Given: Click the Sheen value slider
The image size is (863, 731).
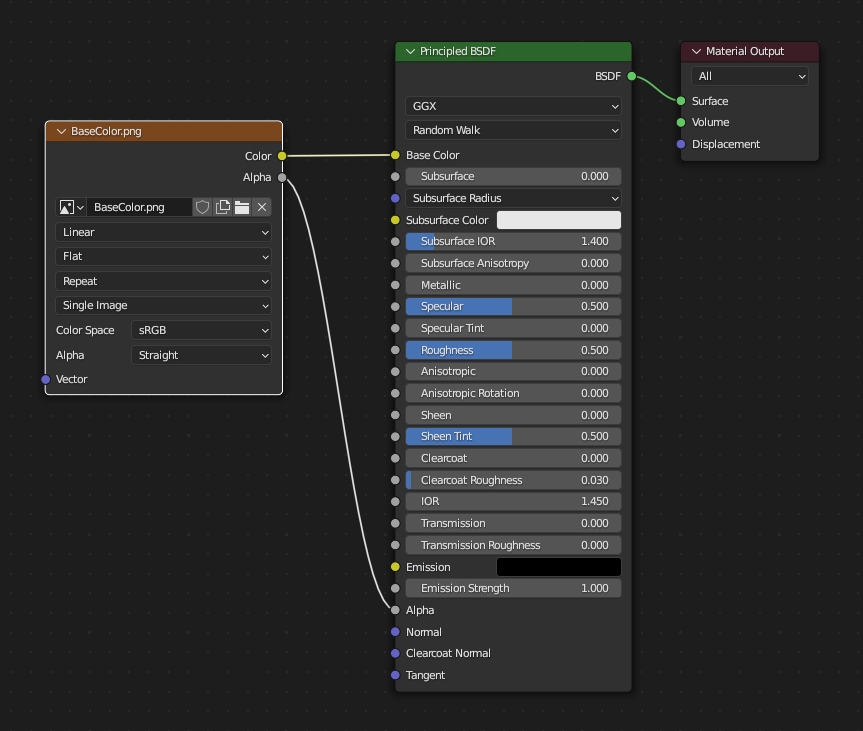Looking at the screenshot, I should click(514, 415).
